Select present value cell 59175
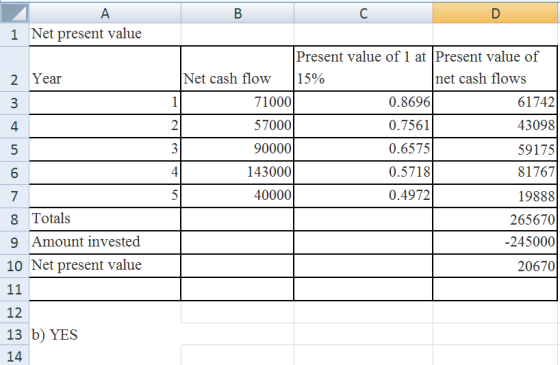The image size is (560, 365). (495, 149)
